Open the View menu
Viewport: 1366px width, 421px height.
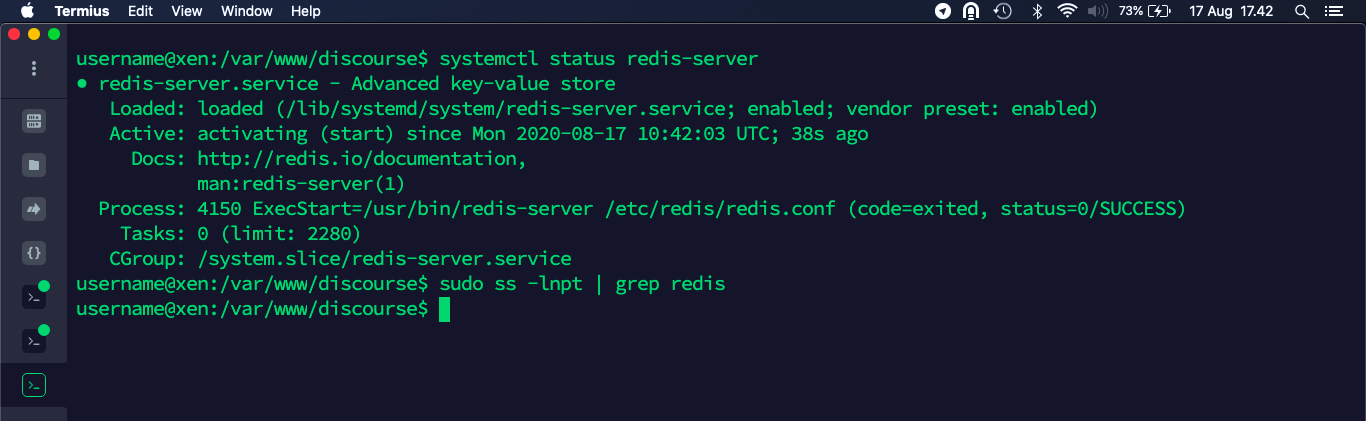pos(187,12)
